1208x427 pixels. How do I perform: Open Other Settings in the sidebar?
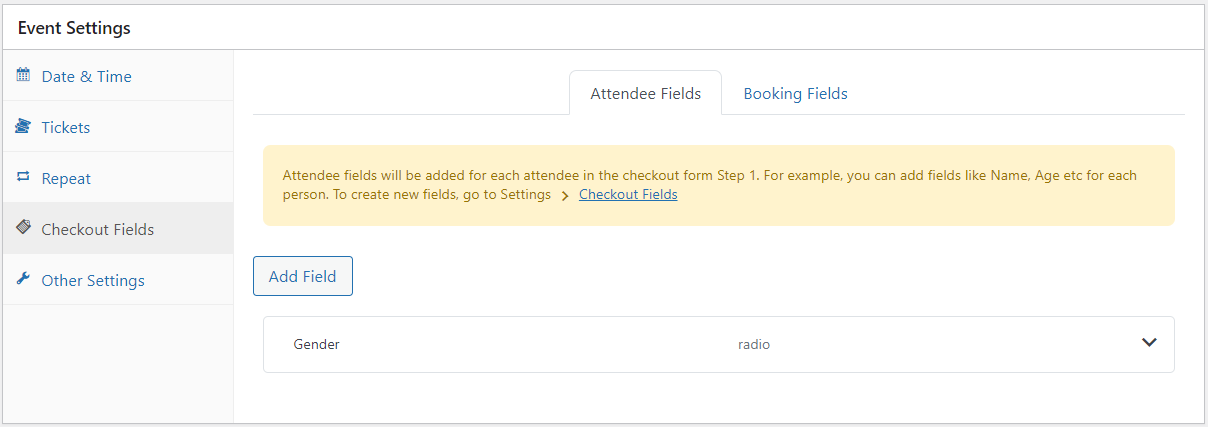(x=93, y=280)
